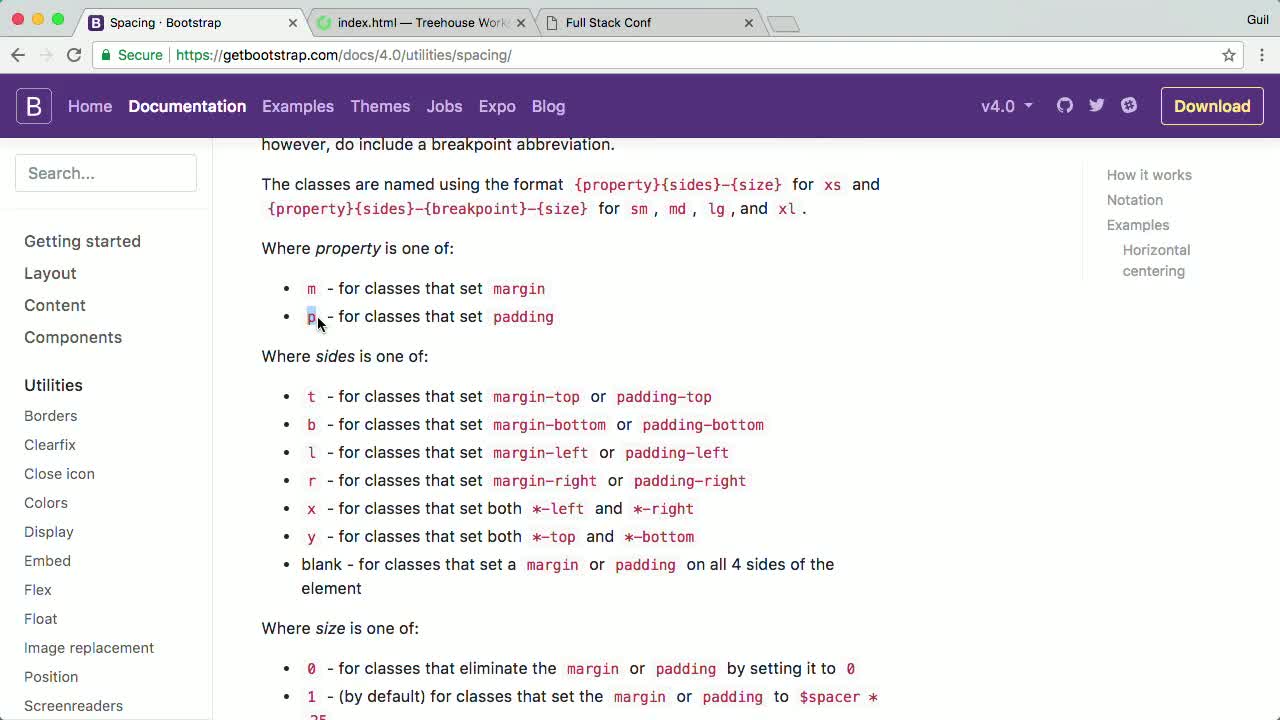1280x720 pixels.
Task: Open the Flex utilities page
Action: tap(38, 590)
